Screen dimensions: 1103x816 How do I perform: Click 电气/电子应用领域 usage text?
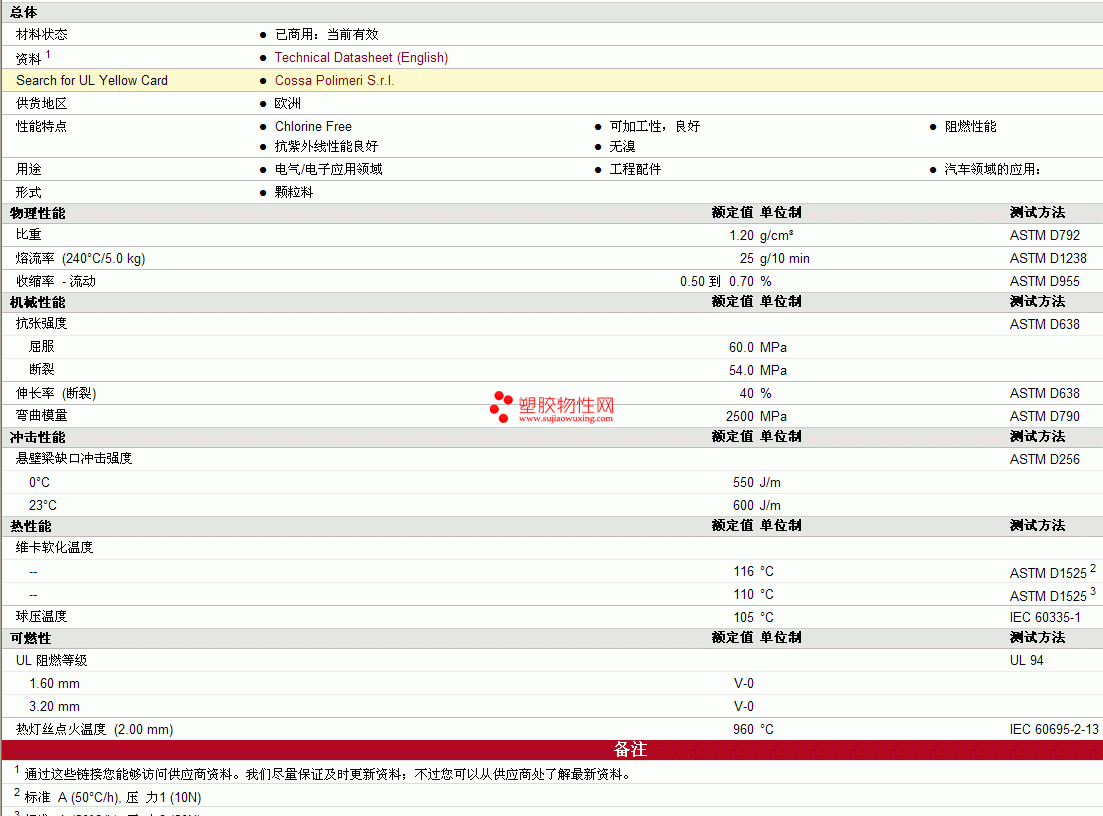point(329,170)
